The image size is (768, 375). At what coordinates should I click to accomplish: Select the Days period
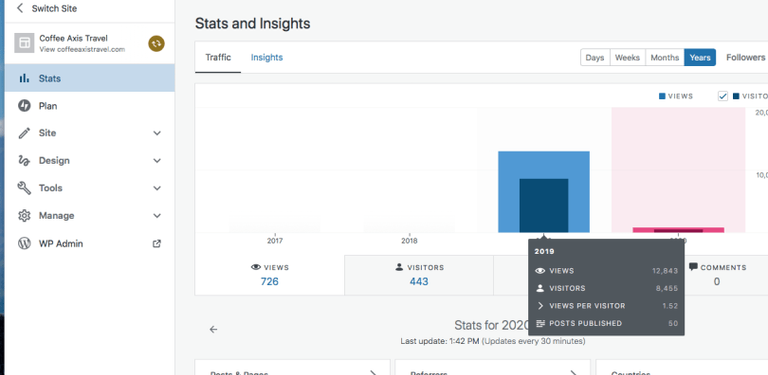[595, 57]
